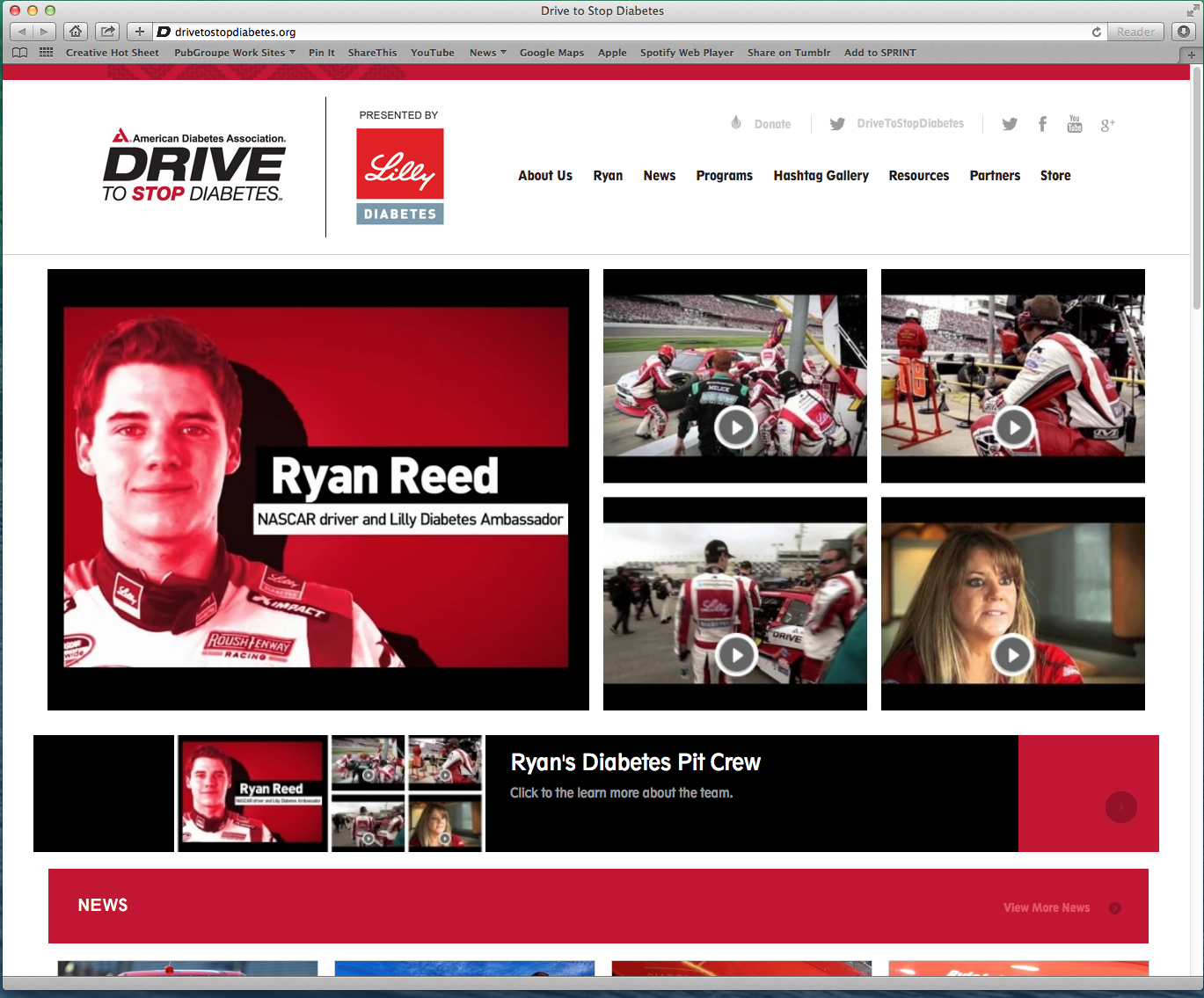Open Creative Hot Sheet bookmark

click(113, 53)
